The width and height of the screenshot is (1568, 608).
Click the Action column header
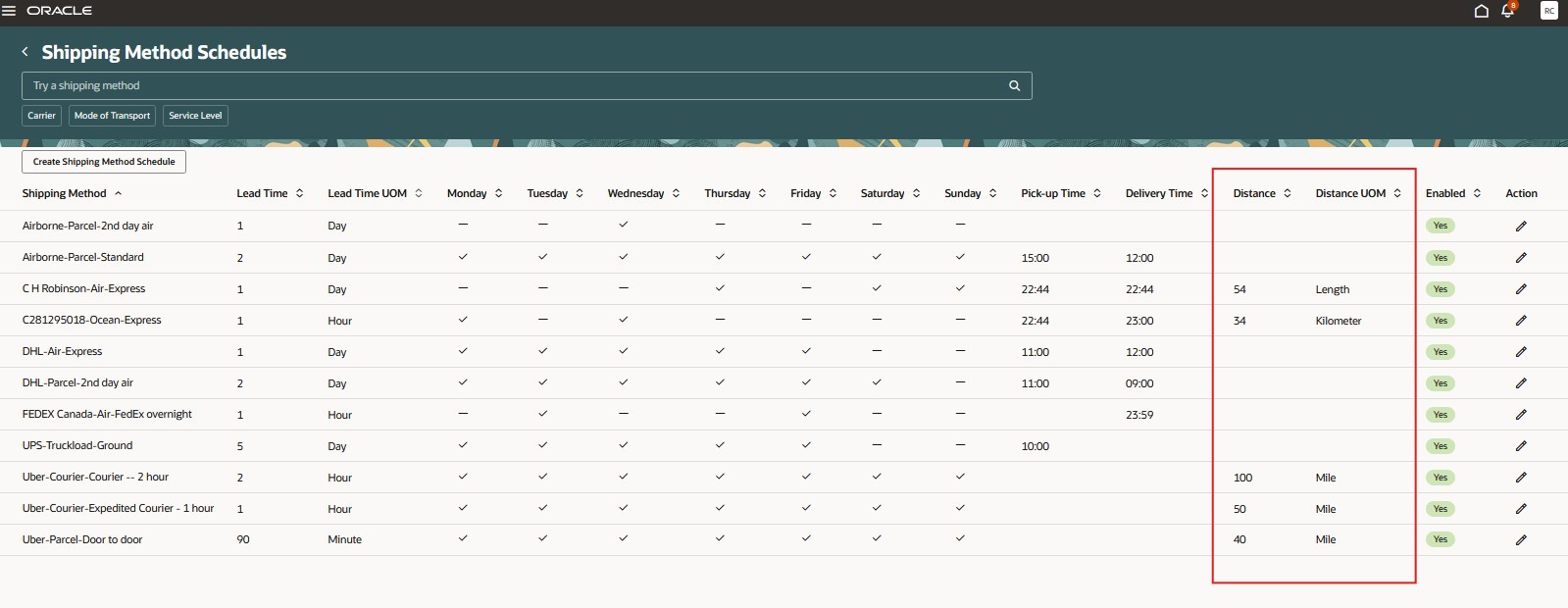tap(1521, 193)
